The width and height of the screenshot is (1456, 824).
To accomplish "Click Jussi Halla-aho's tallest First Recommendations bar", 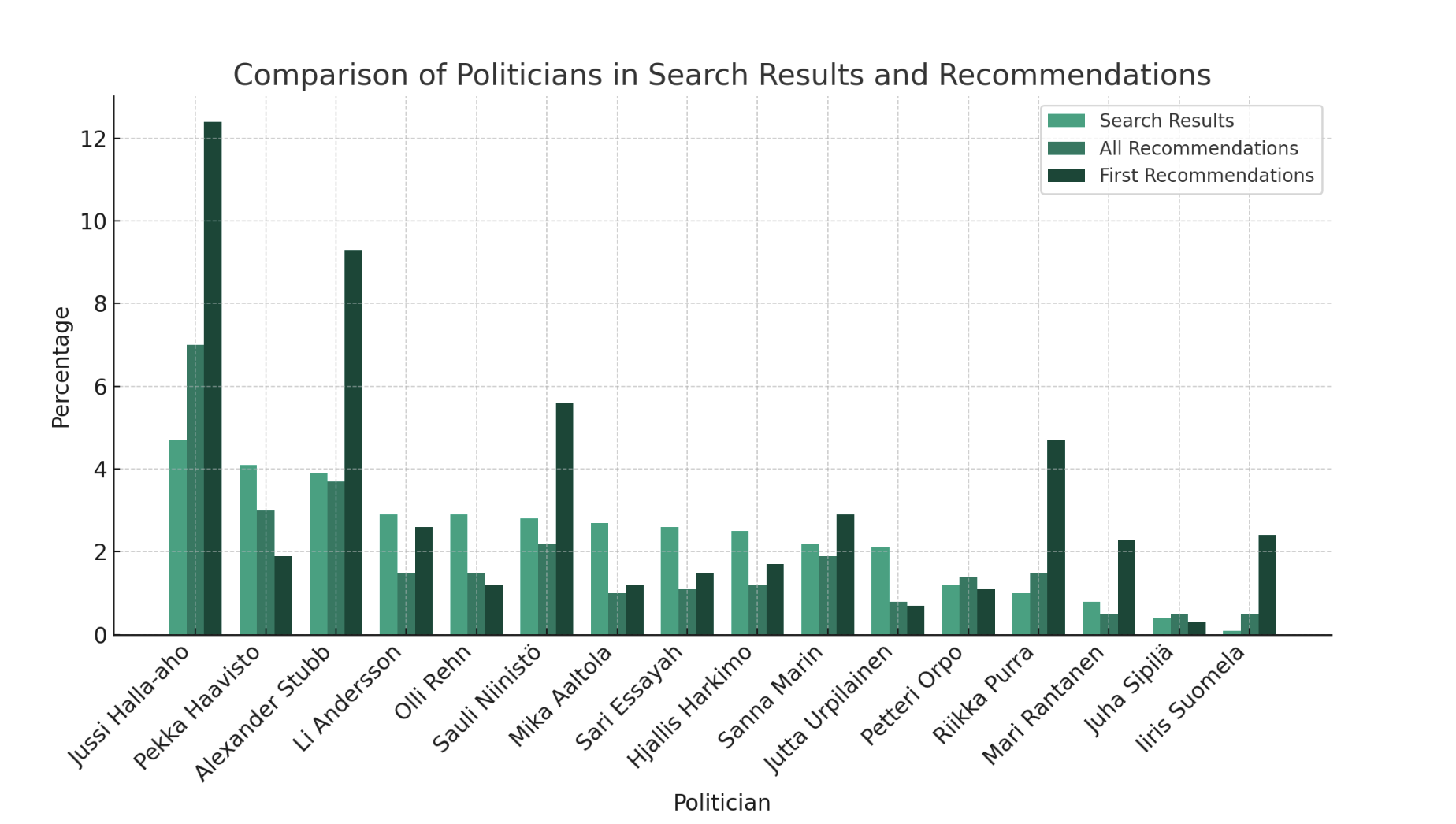I will (x=213, y=378).
